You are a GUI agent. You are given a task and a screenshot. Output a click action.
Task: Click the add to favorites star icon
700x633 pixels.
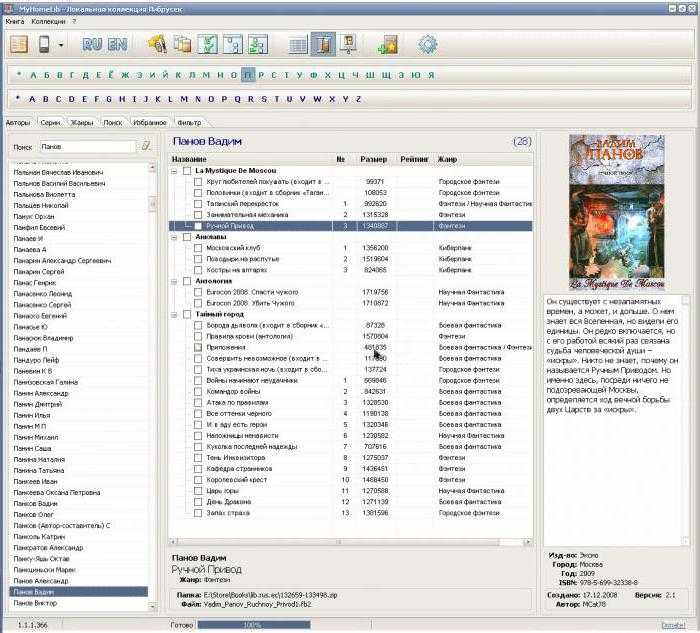coord(388,45)
